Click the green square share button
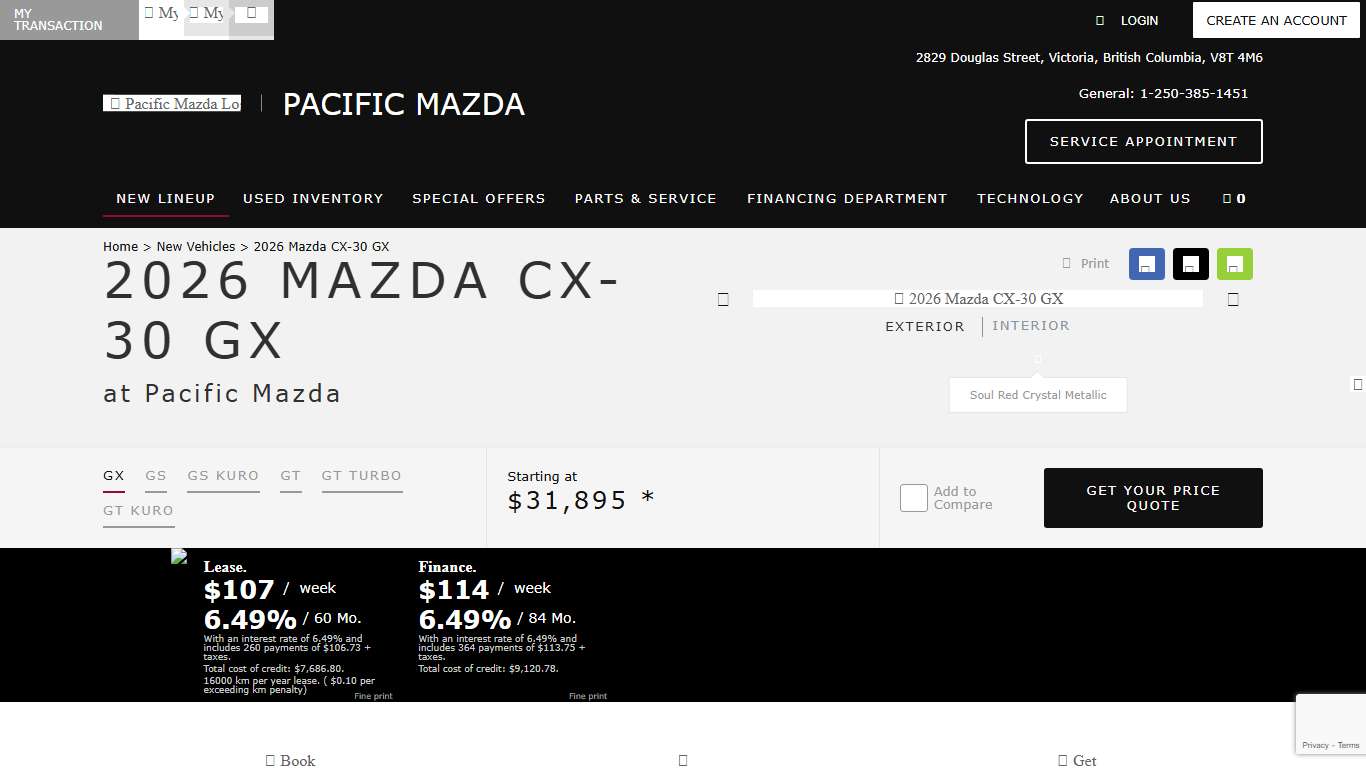The width and height of the screenshot is (1366, 768). coord(1234,264)
